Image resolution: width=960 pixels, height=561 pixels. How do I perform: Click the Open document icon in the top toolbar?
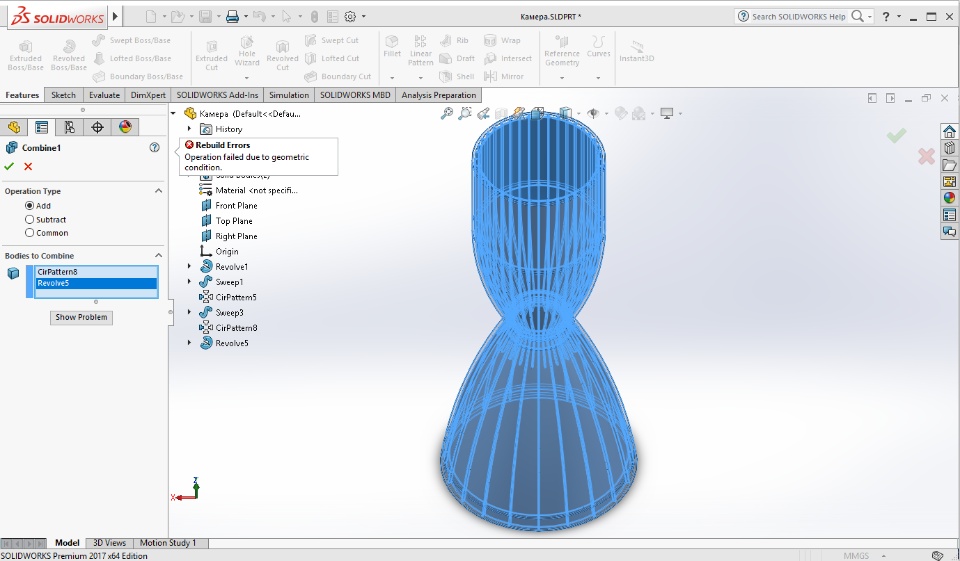point(178,17)
